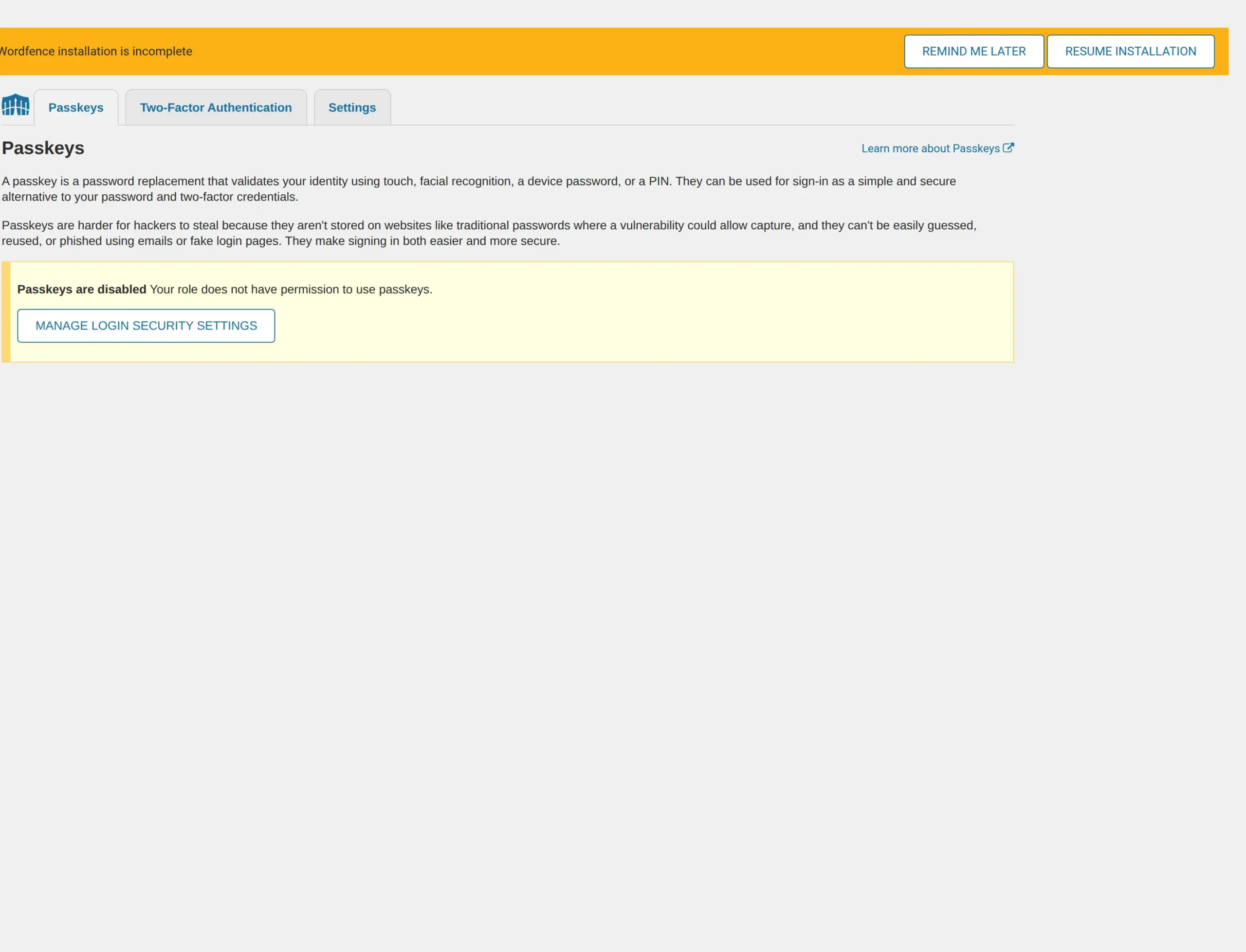Click the Passkeys page heading

coord(43,148)
